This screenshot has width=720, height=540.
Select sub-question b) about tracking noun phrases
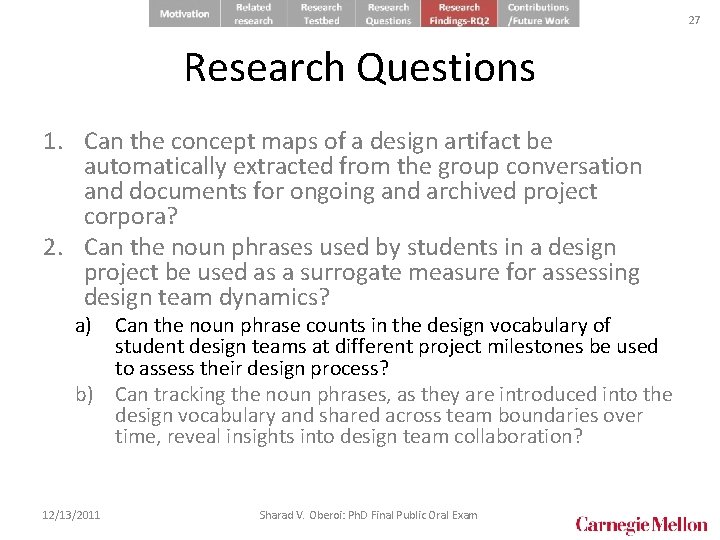pos(374,415)
